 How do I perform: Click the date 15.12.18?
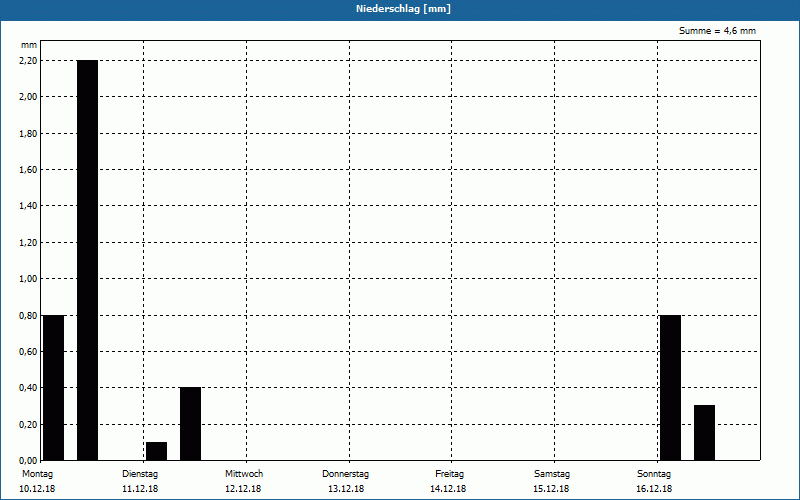tap(551, 489)
